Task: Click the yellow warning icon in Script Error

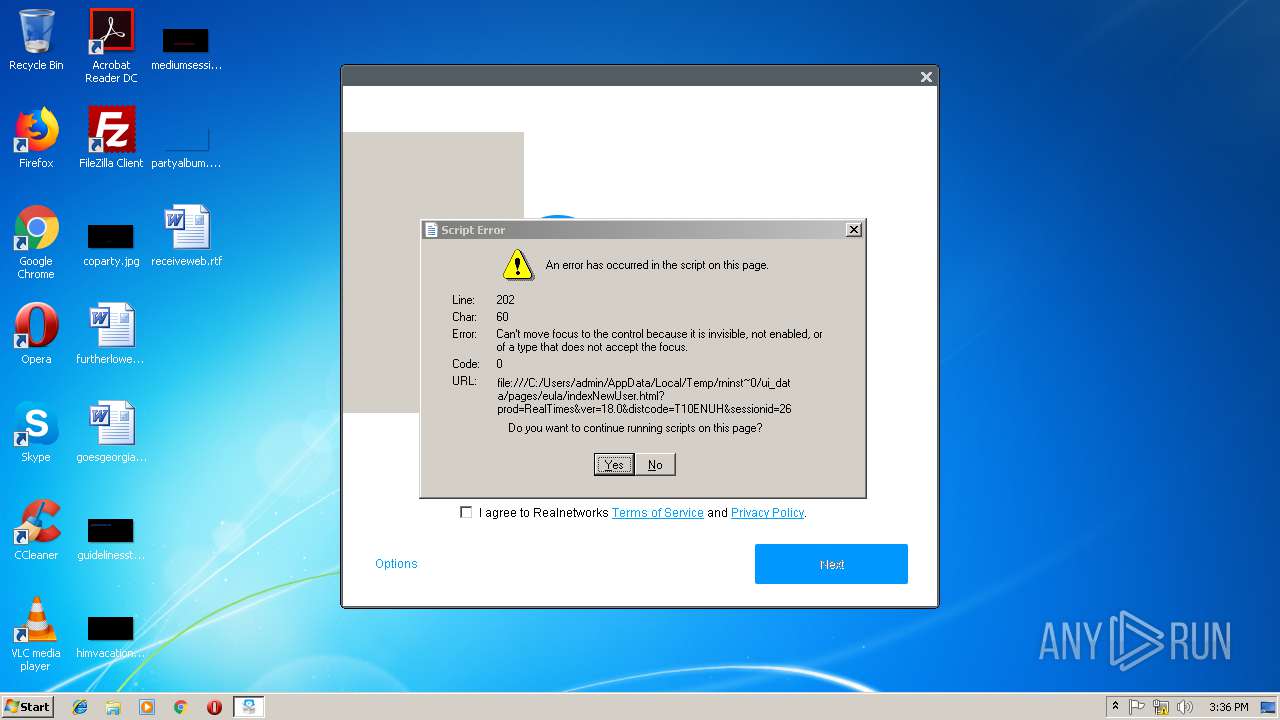Action: (517, 265)
